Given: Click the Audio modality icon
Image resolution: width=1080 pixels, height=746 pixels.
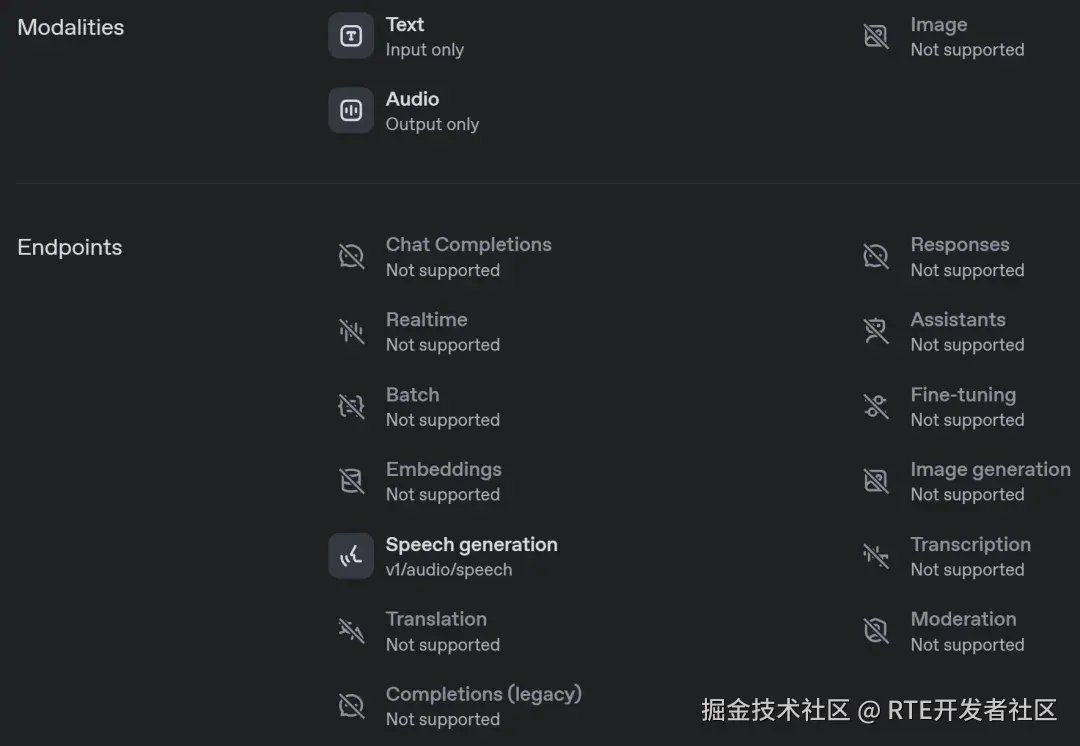Looking at the screenshot, I should click(x=351, y=110).
